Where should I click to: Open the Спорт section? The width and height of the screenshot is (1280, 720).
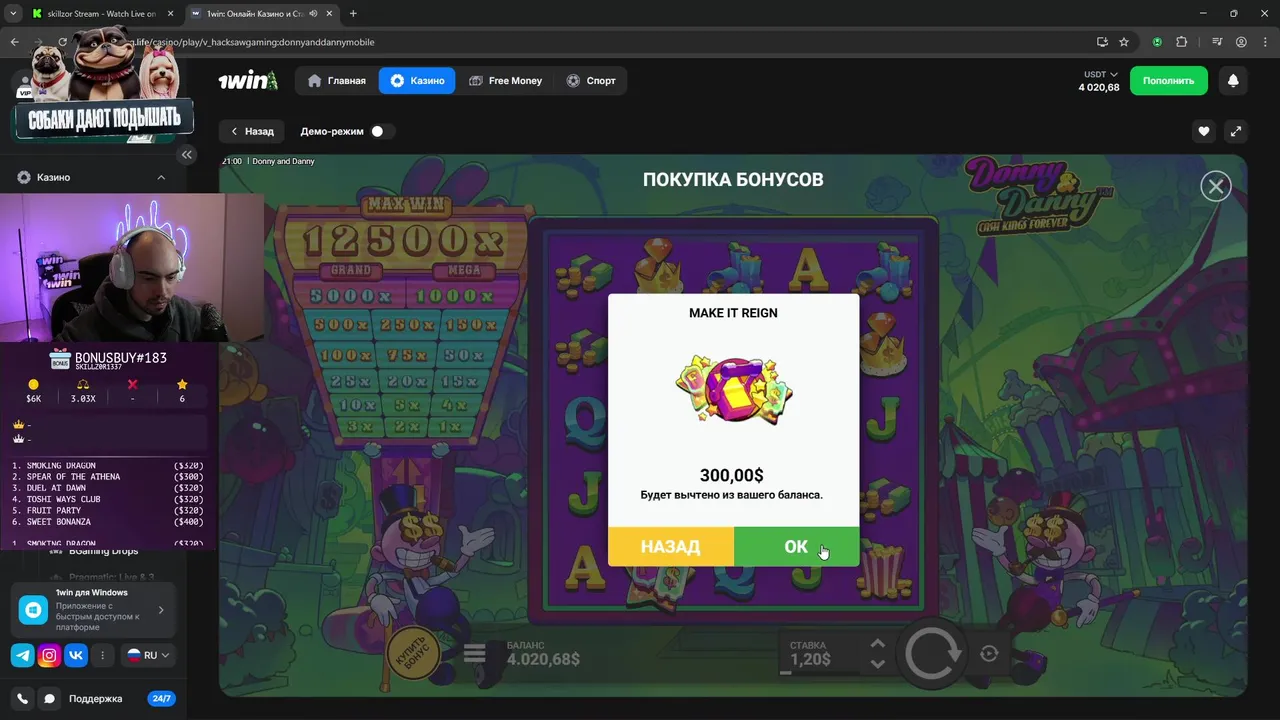(591, 81)
